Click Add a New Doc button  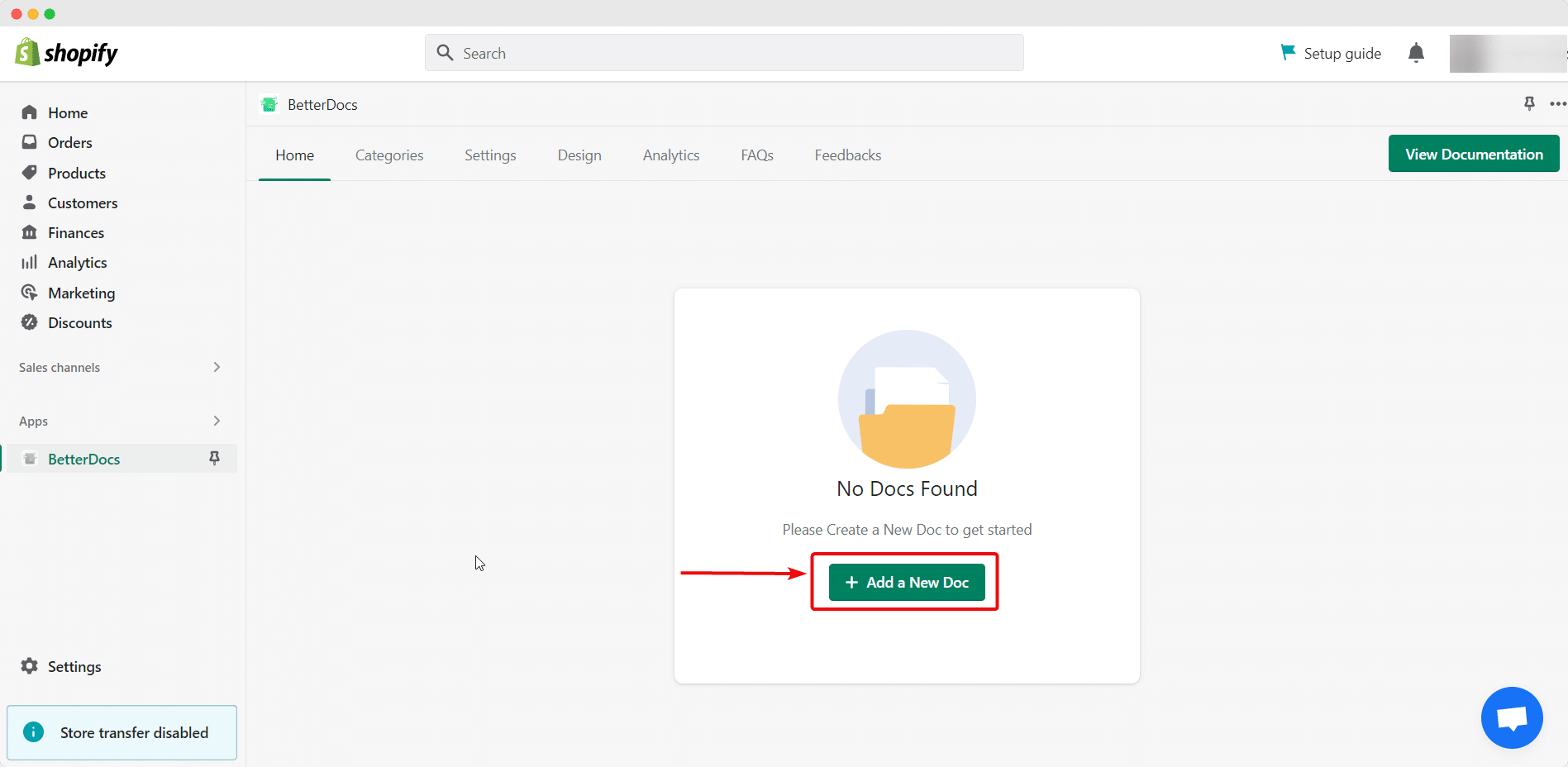(907, 583)
